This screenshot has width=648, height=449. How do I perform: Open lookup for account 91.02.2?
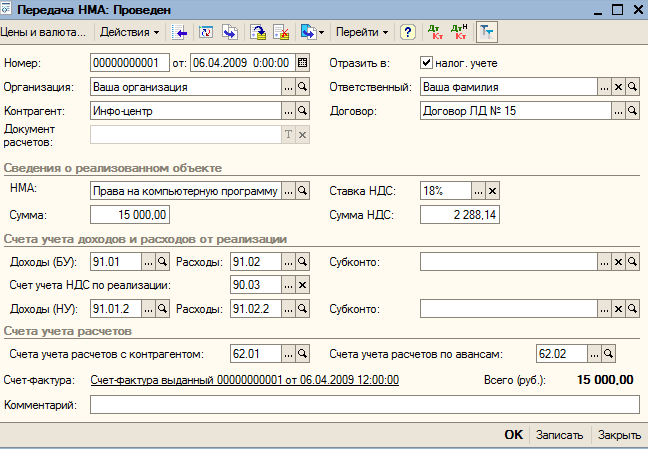pos(303,308)
